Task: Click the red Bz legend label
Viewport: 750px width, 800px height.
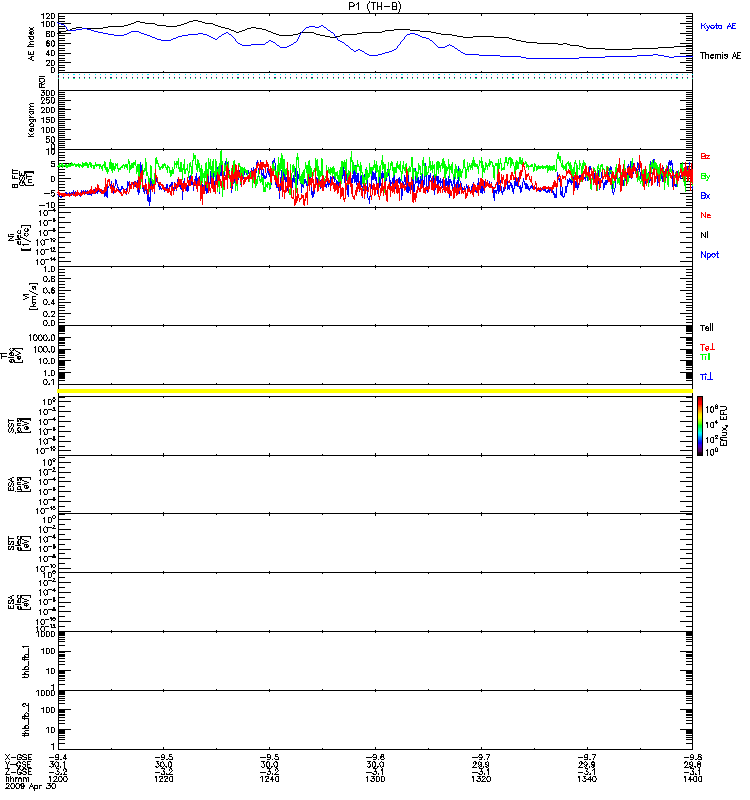Action: point(705,156)
